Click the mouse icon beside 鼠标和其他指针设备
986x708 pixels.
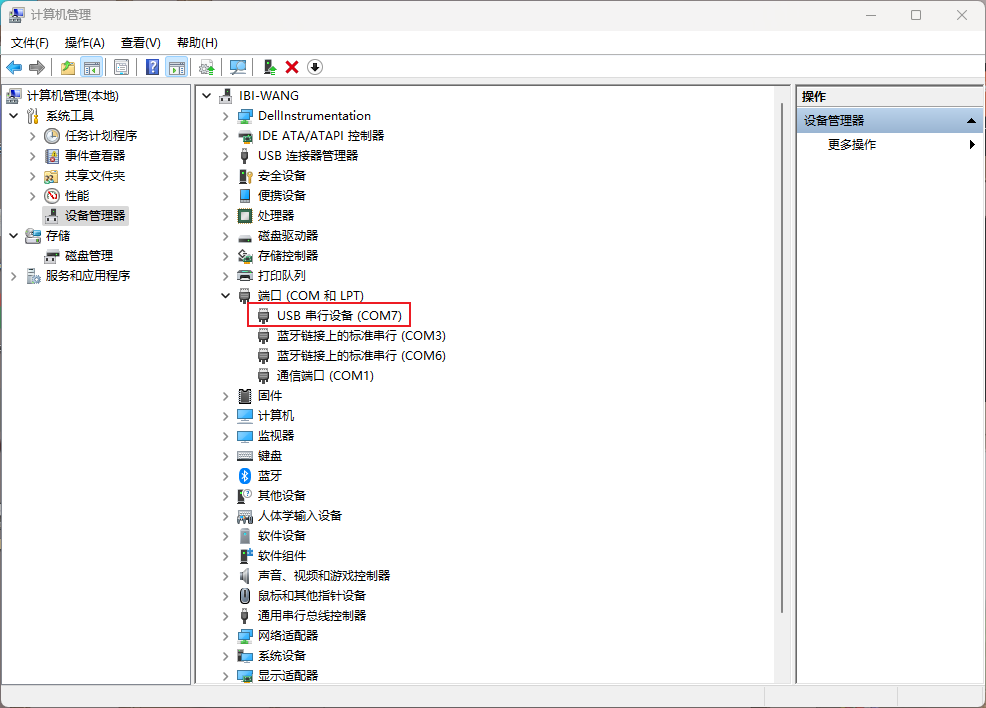click(x=245, y=595)
